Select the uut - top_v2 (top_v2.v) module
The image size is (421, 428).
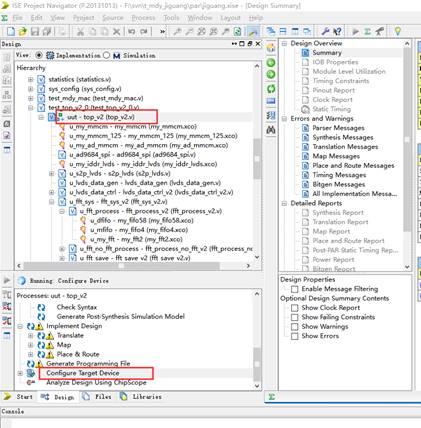(x=101, y=117)
